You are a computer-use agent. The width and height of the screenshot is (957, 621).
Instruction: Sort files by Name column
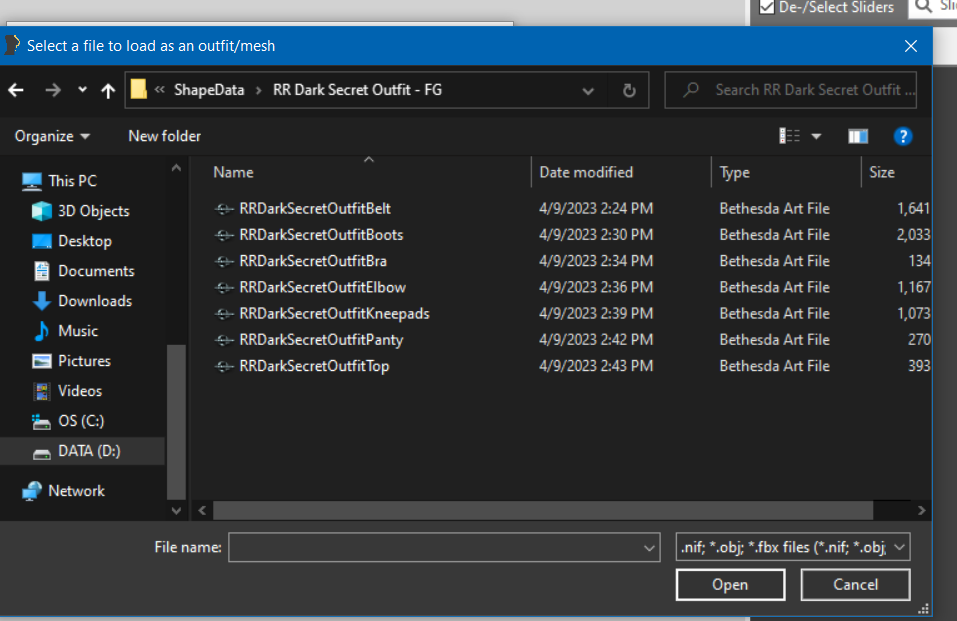pyautogui.click(x=233, y=173)
